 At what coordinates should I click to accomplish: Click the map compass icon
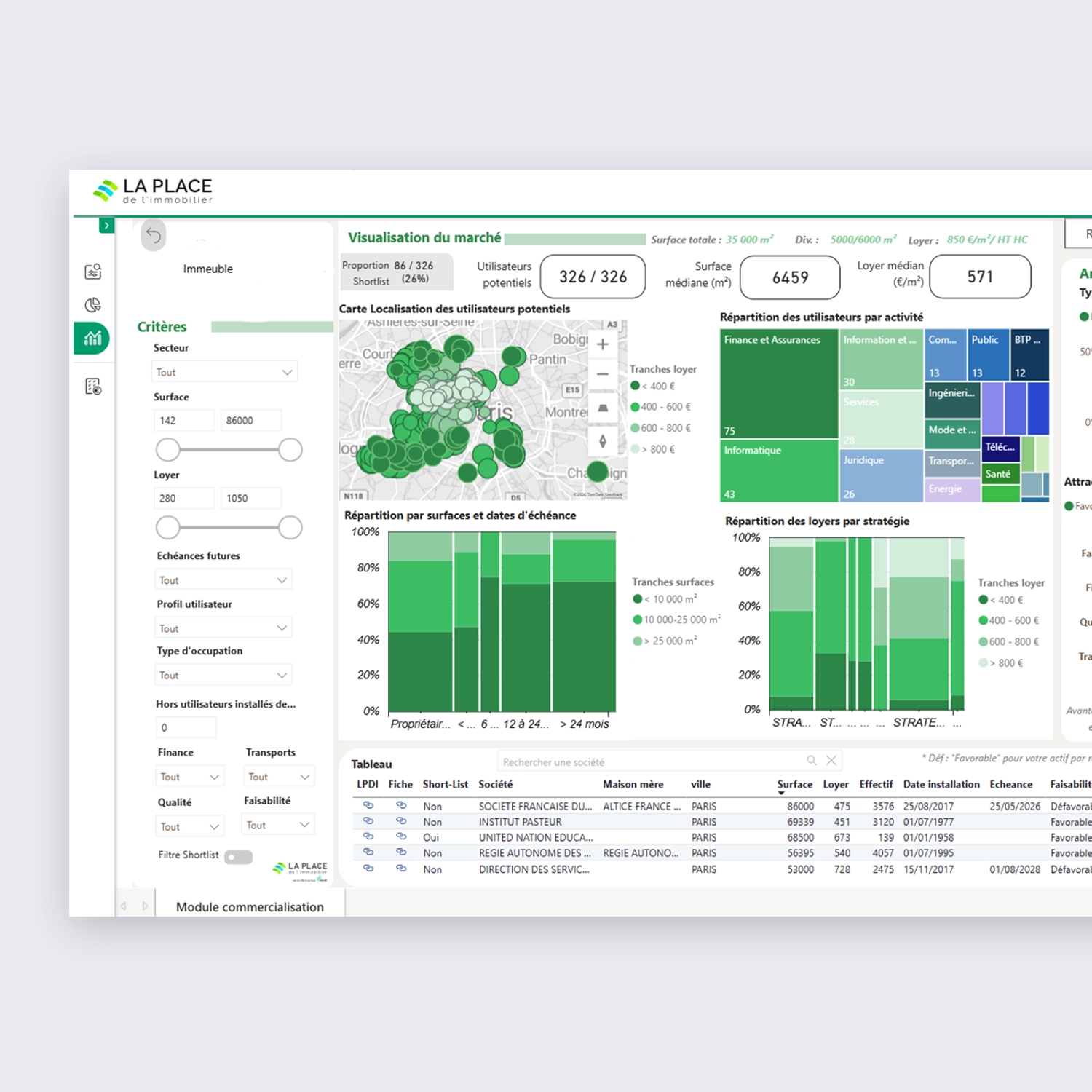click(x=603, y=441)
